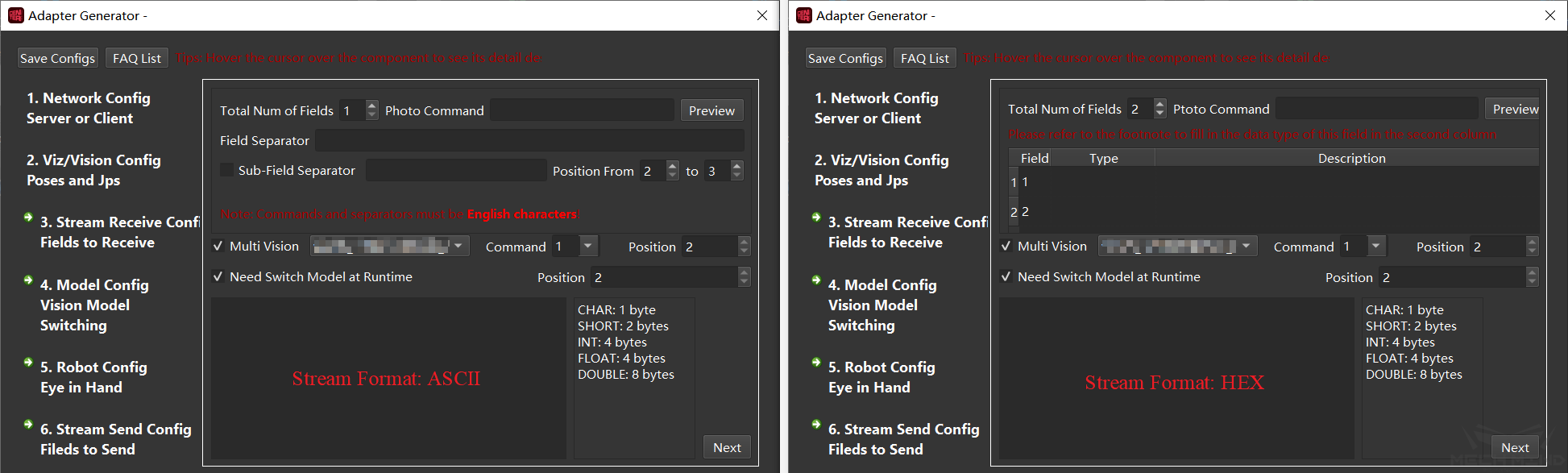Close the left Adapter Generator window
This screenshot has width=1568, height=473.
coord(762,15)
